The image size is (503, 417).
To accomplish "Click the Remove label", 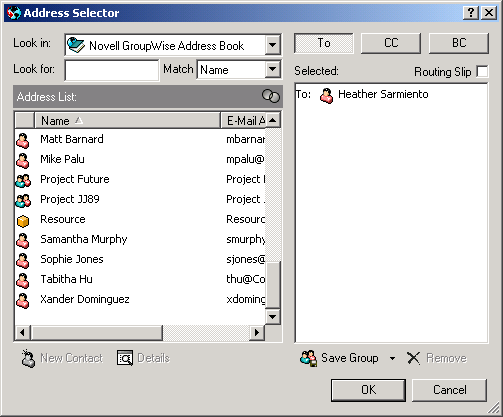I will [446, 358].
